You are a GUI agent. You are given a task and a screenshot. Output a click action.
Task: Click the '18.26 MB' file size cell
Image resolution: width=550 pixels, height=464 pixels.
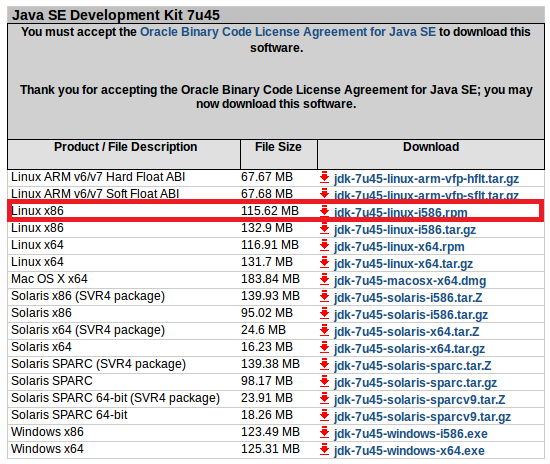click(x=267, y=415)
